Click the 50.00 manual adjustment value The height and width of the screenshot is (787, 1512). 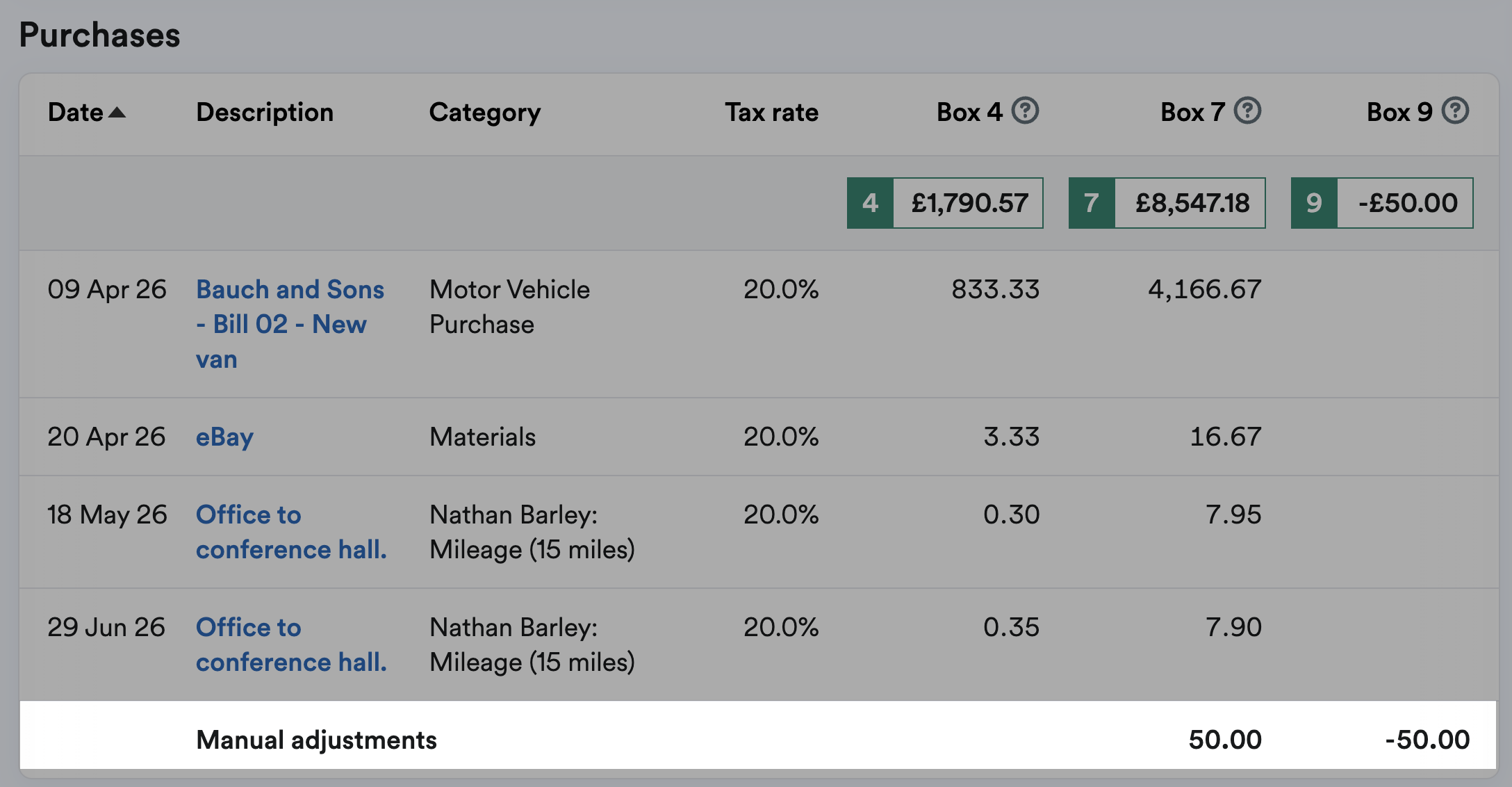click(x=1225, y=740)
